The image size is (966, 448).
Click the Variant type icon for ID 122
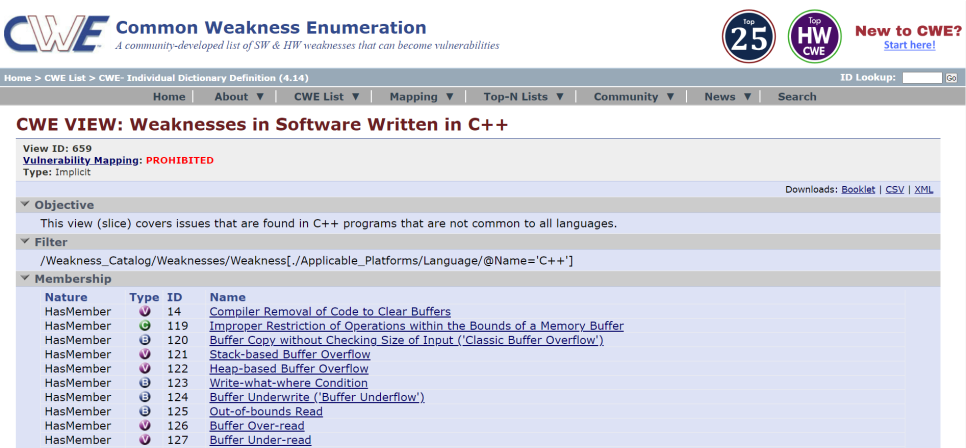(x=145, y=369)
